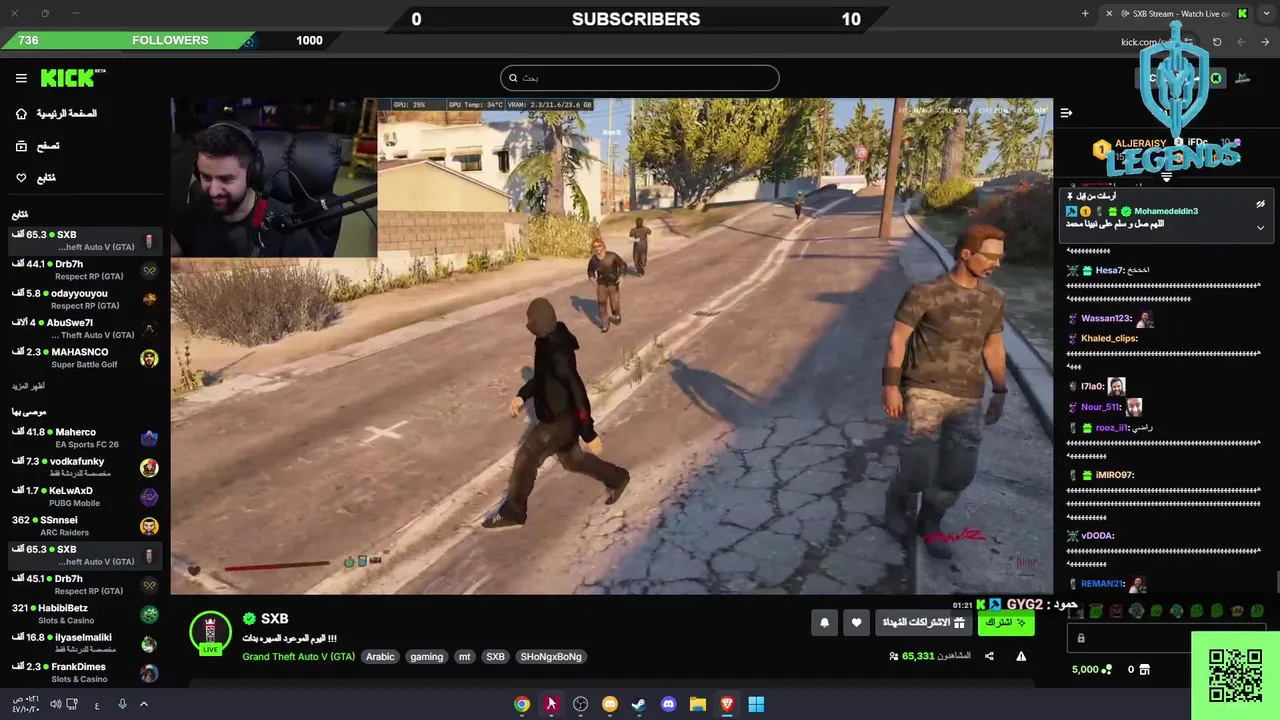Expand the system tray hidden icons chevron
This screenshot has width=1280, height=720.
click(143, 704)
